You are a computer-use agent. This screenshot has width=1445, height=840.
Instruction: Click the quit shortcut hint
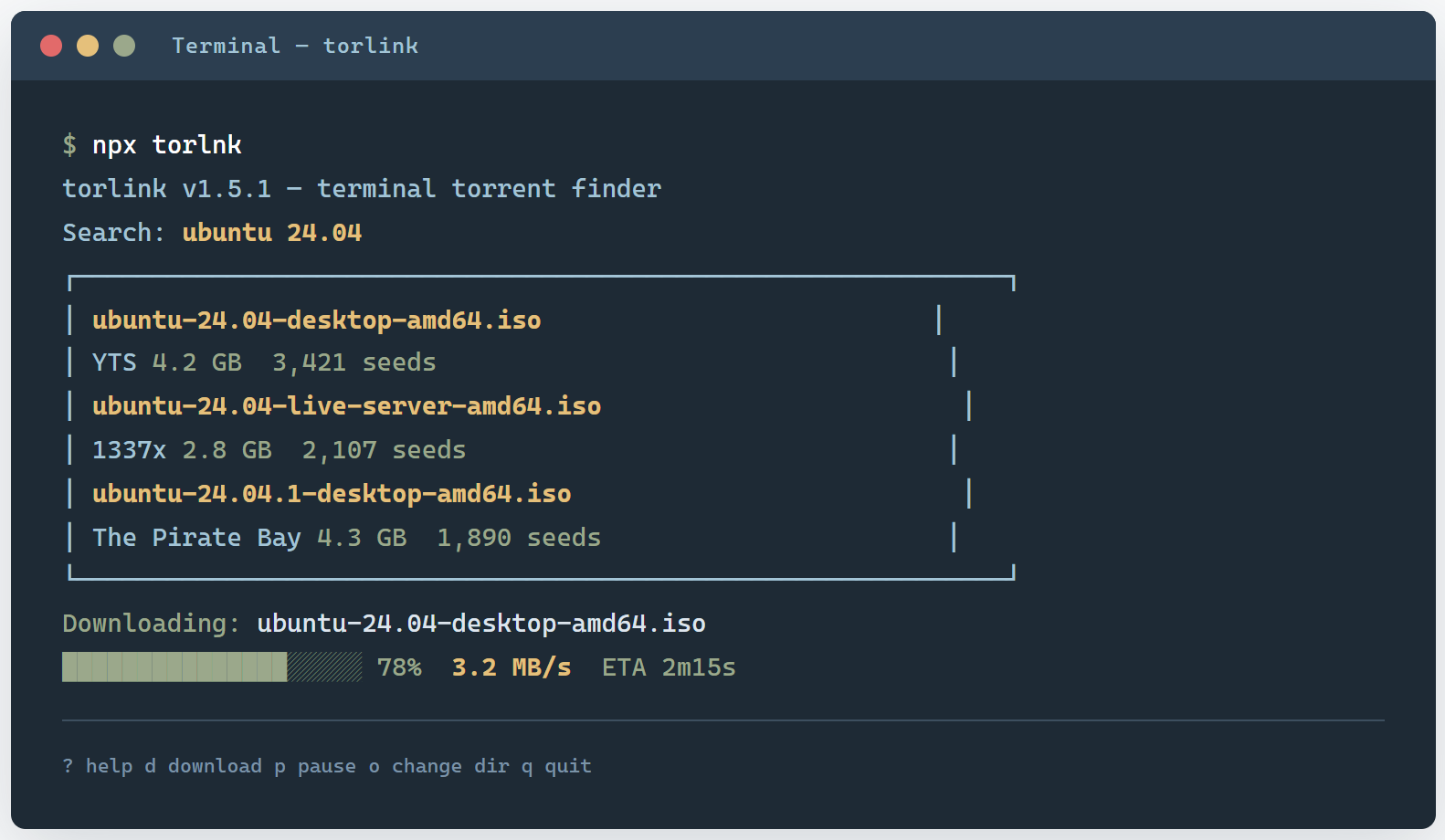click(x=556, y=766)
